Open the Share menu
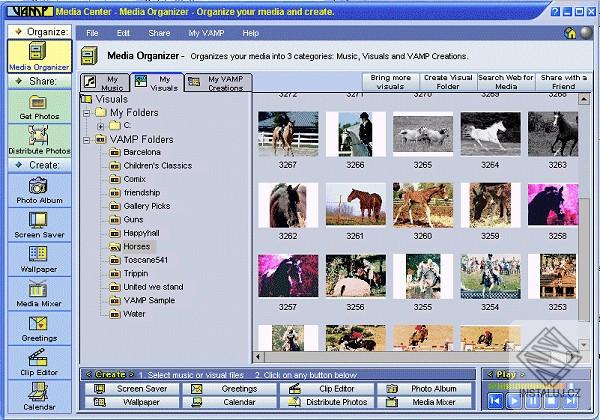This screenshot has height=420, width=600. pyautogui.click(x=159, y=33)
